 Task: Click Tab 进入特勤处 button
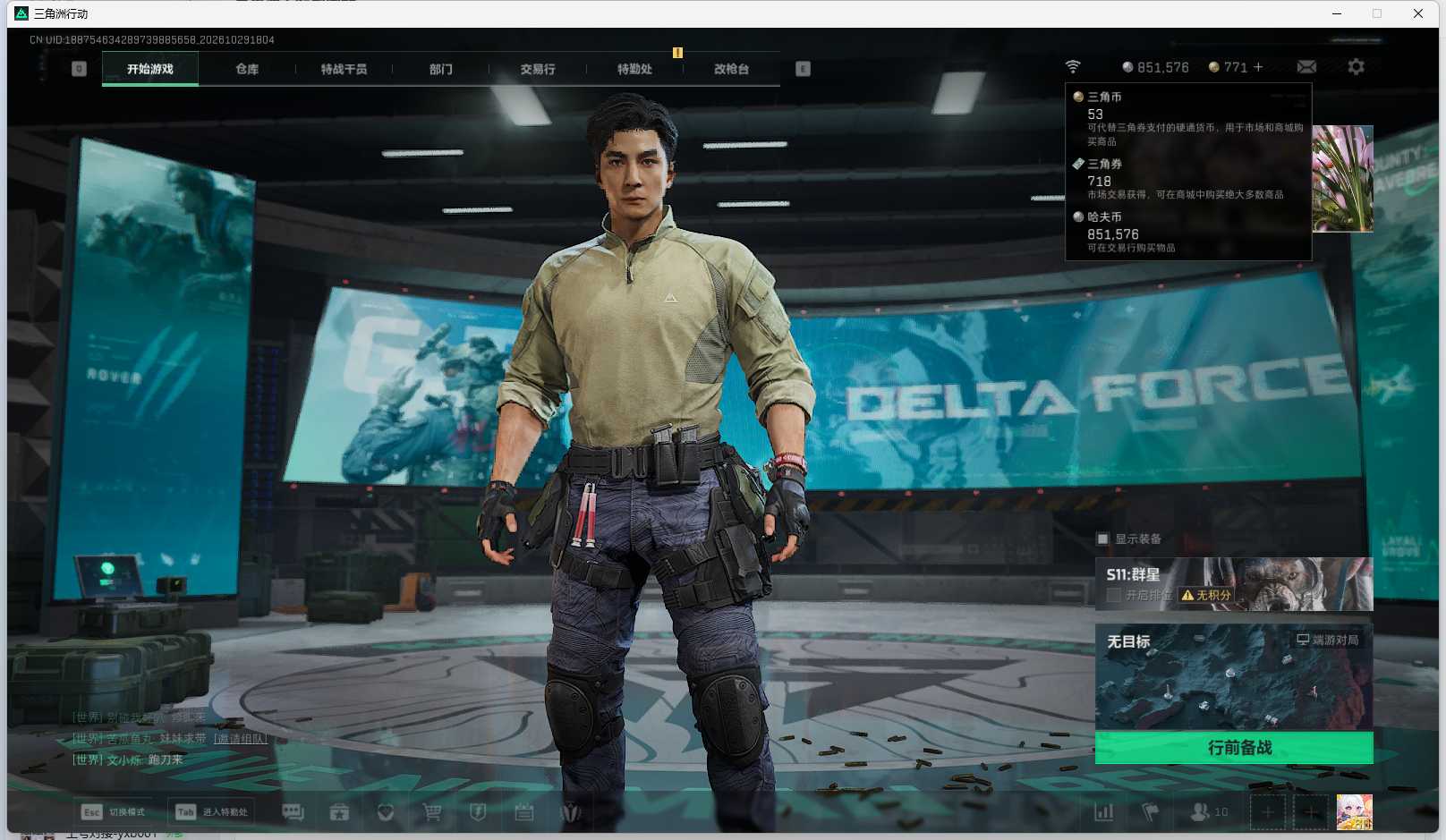(x=212, y=812)
